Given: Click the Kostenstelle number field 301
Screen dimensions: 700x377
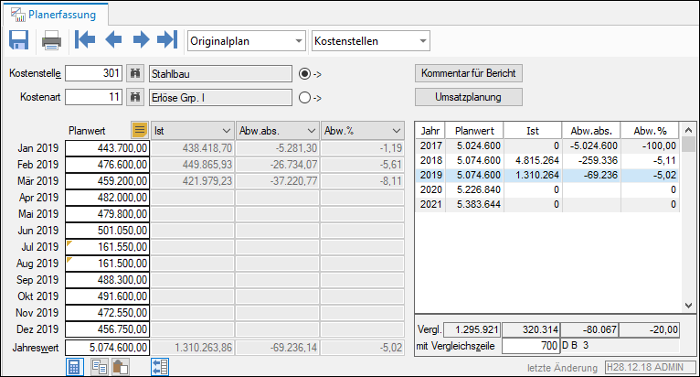Looking at the screenshot, I should 94,73.
